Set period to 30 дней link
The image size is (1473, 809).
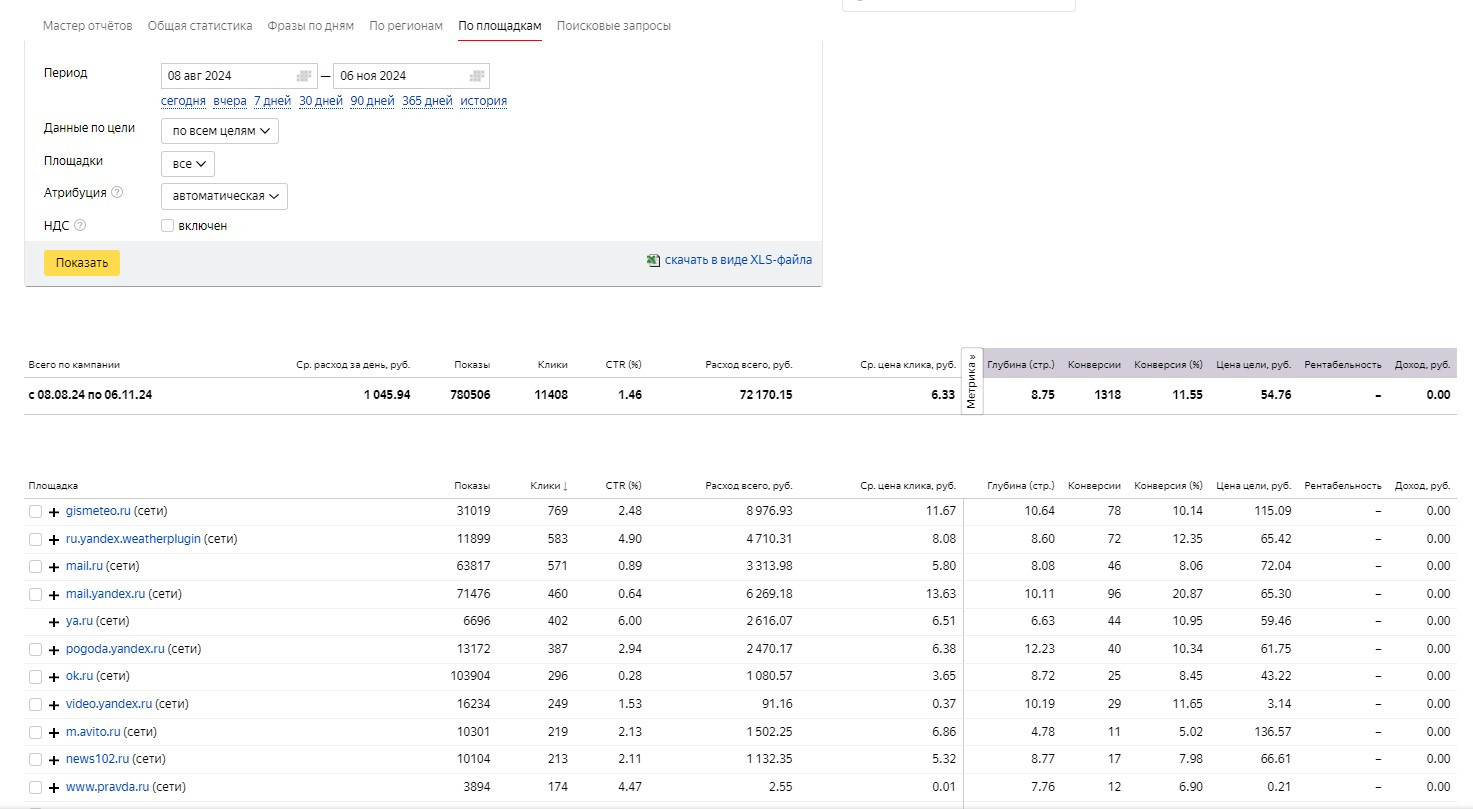pyautogui.click(x=320, y=101)
